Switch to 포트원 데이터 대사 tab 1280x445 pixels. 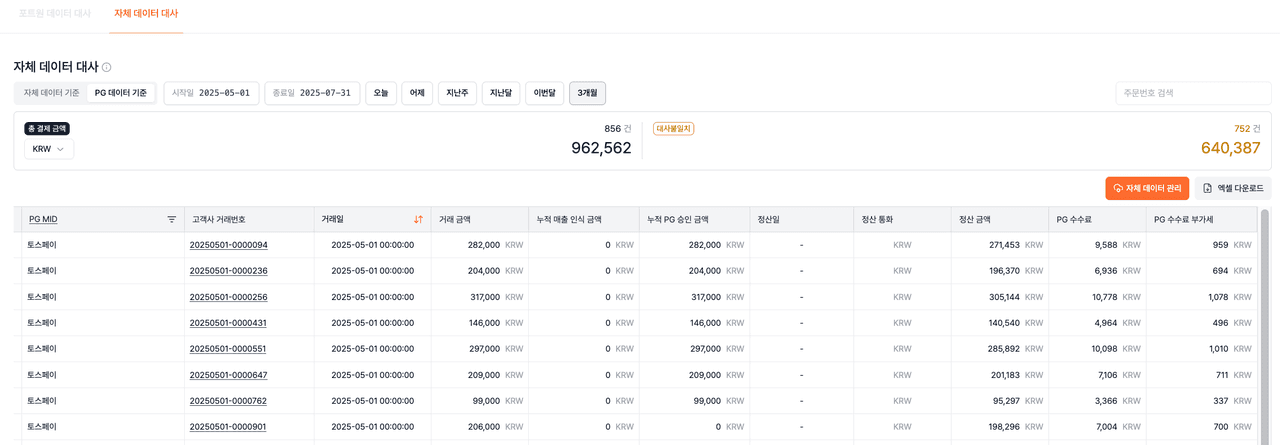54,14
